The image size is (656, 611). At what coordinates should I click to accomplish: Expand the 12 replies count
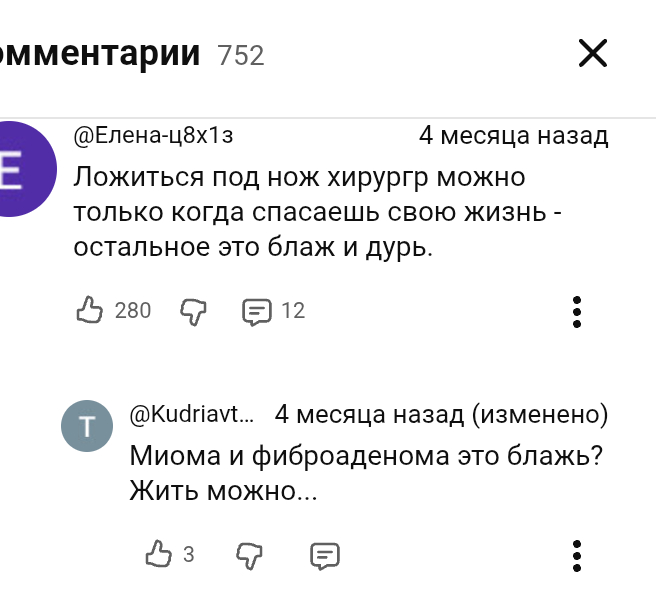click(x=292, y=311)
